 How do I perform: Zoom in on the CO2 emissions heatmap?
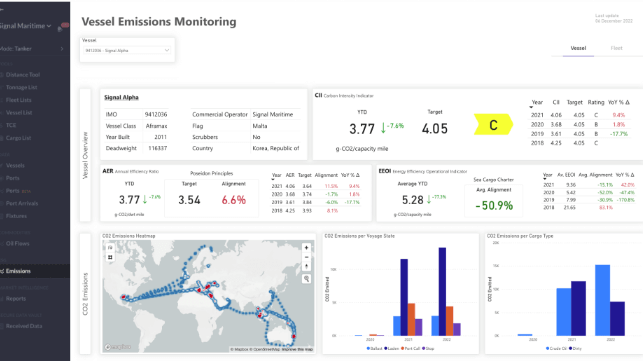pyautogui.click(x=306, y=248)
